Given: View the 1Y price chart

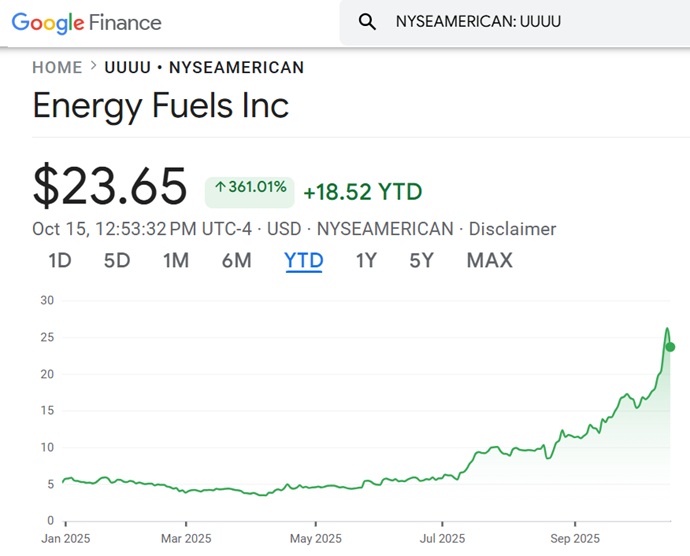Looking at the screenshot, I should coord(366,261).
